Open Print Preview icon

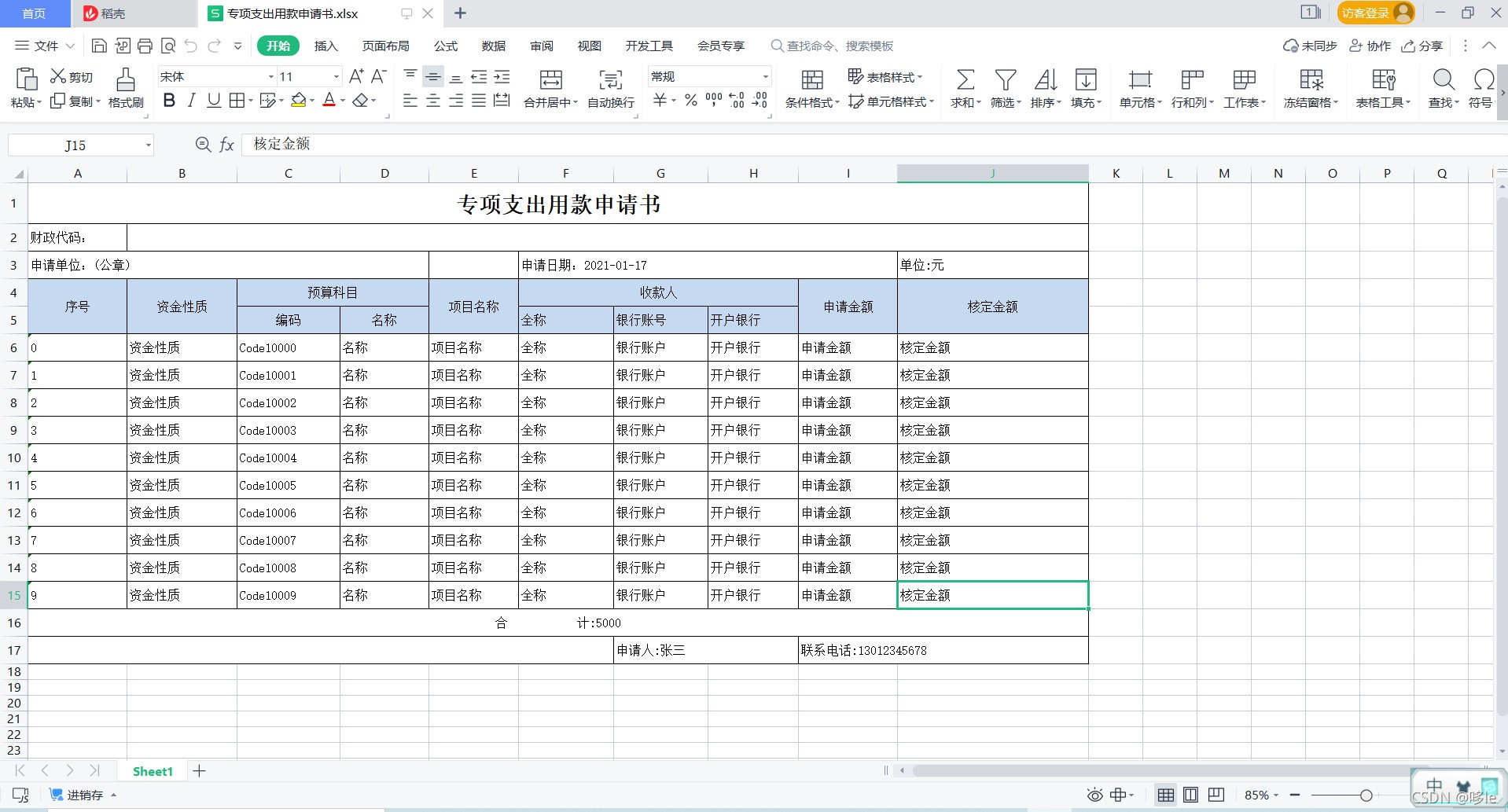167,46
